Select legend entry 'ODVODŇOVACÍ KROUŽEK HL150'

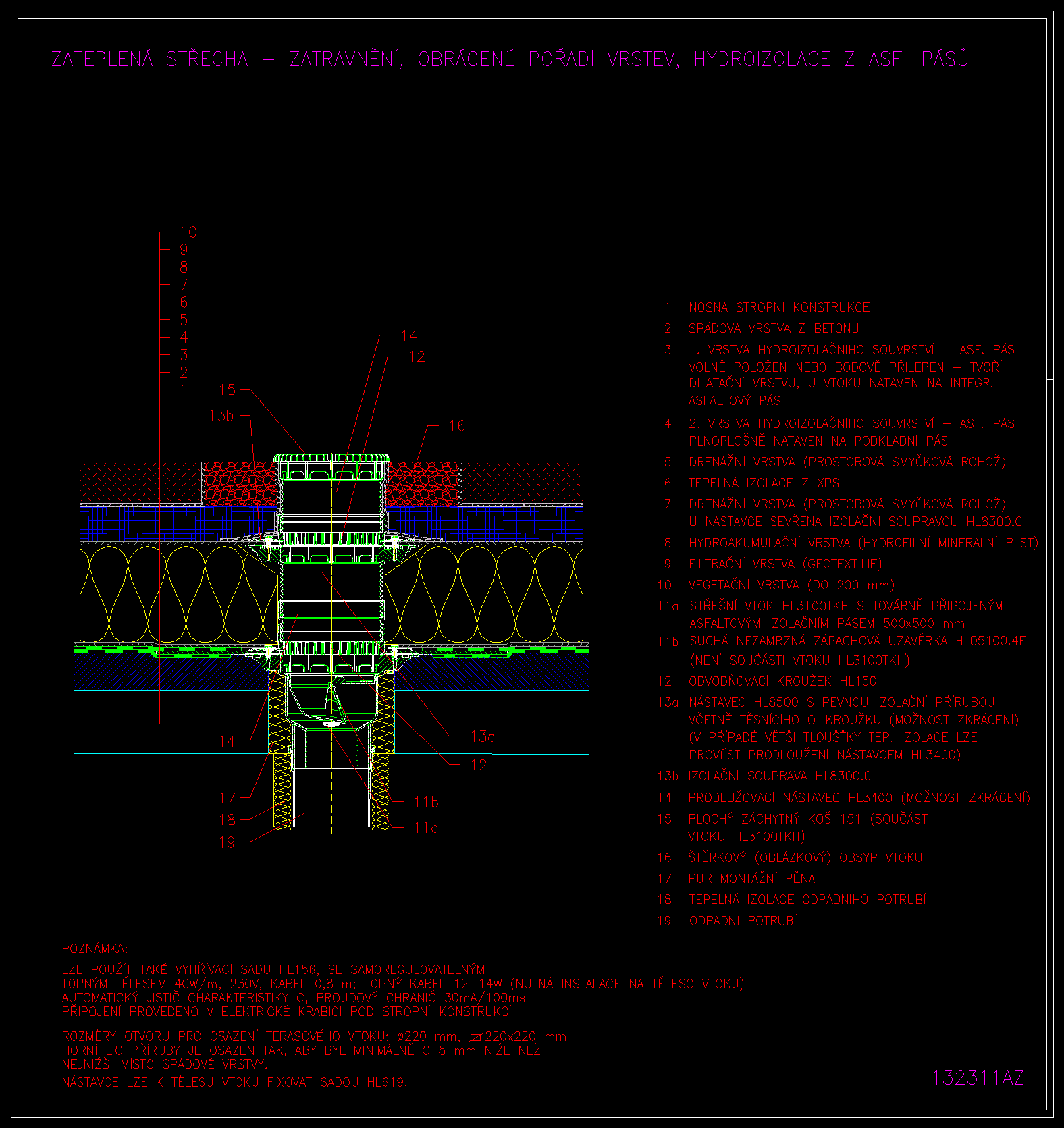[782, 682]
